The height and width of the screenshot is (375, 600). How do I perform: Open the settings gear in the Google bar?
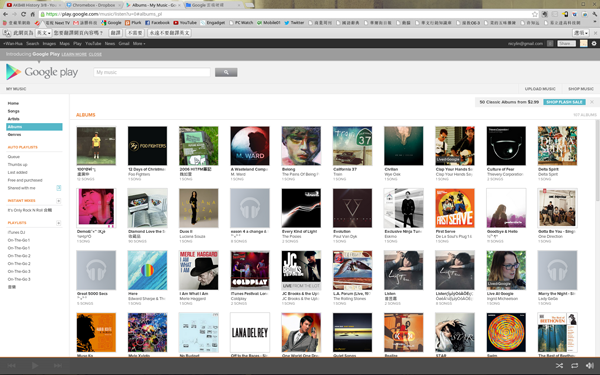pyautogui.click(x=594, y=44)
